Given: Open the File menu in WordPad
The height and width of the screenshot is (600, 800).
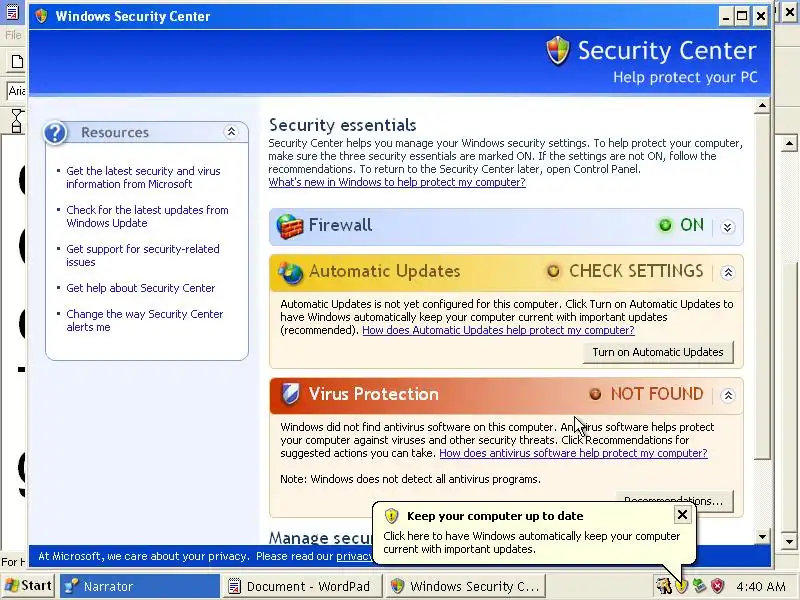Looking at the screenshot, I should [x=13, y=35].
